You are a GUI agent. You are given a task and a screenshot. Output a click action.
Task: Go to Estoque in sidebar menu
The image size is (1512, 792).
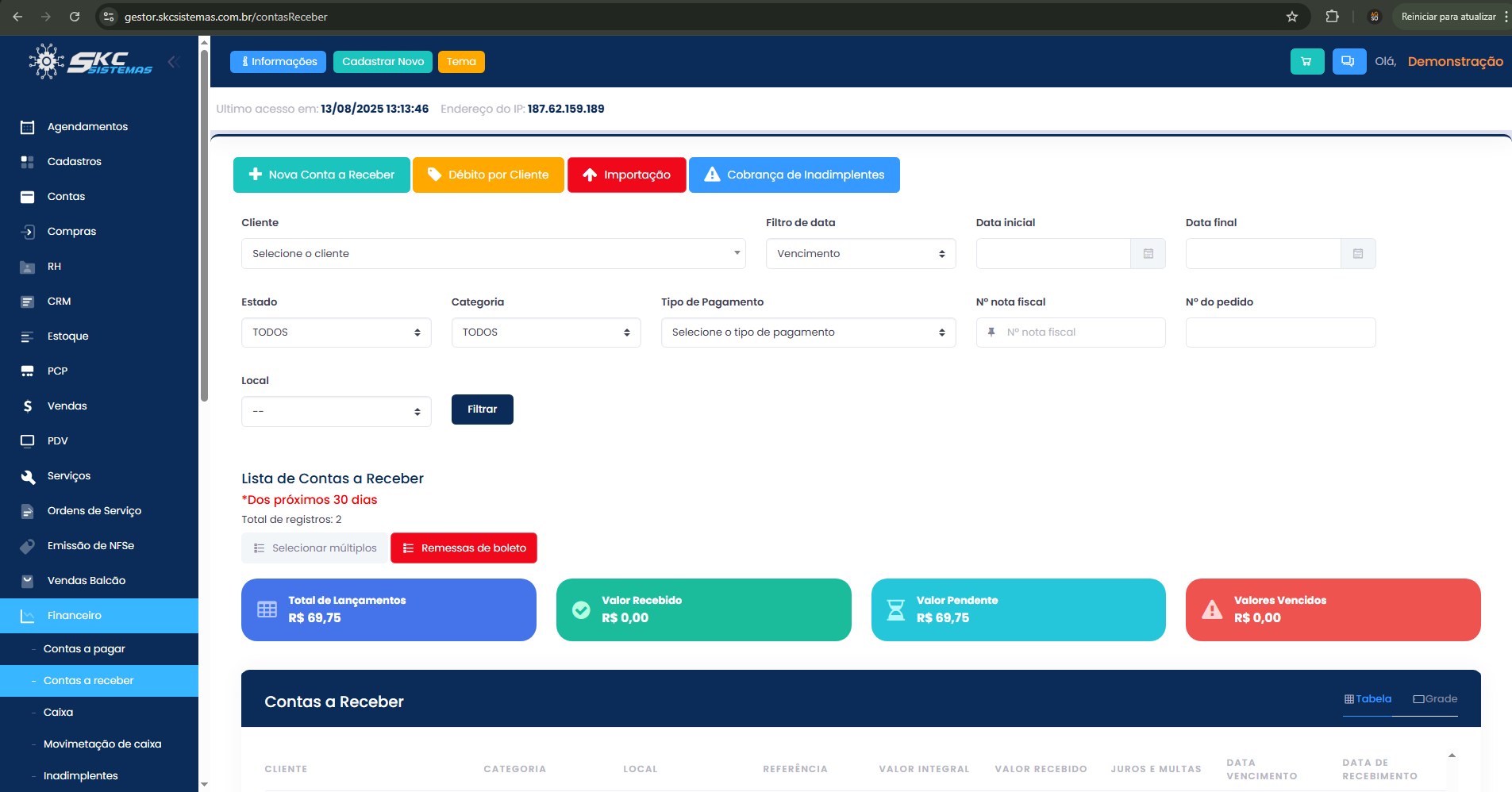pyautogui.click(x=67, y=336)
